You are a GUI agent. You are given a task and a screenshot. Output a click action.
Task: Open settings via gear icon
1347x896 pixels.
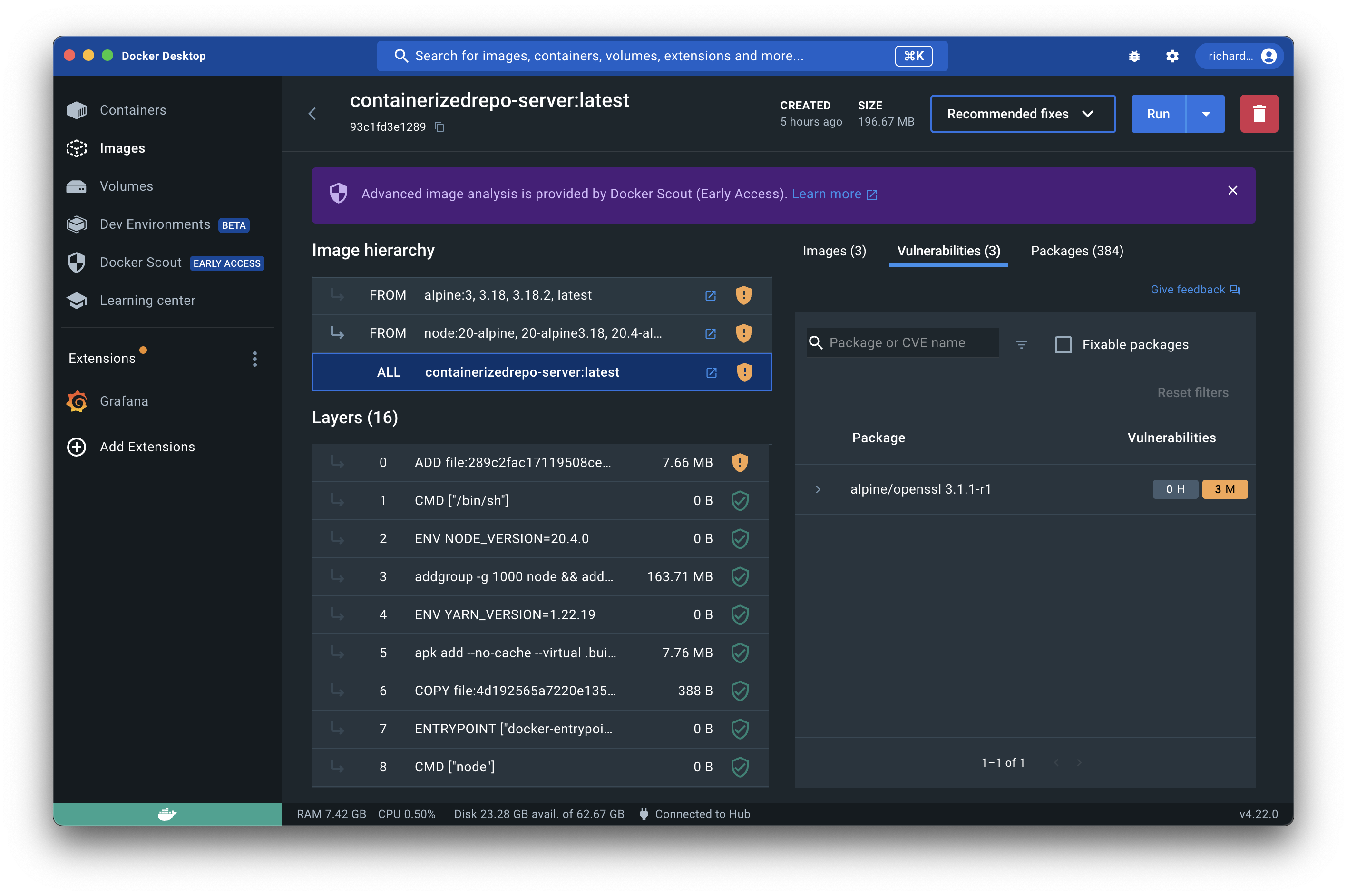coord(1172,56)
